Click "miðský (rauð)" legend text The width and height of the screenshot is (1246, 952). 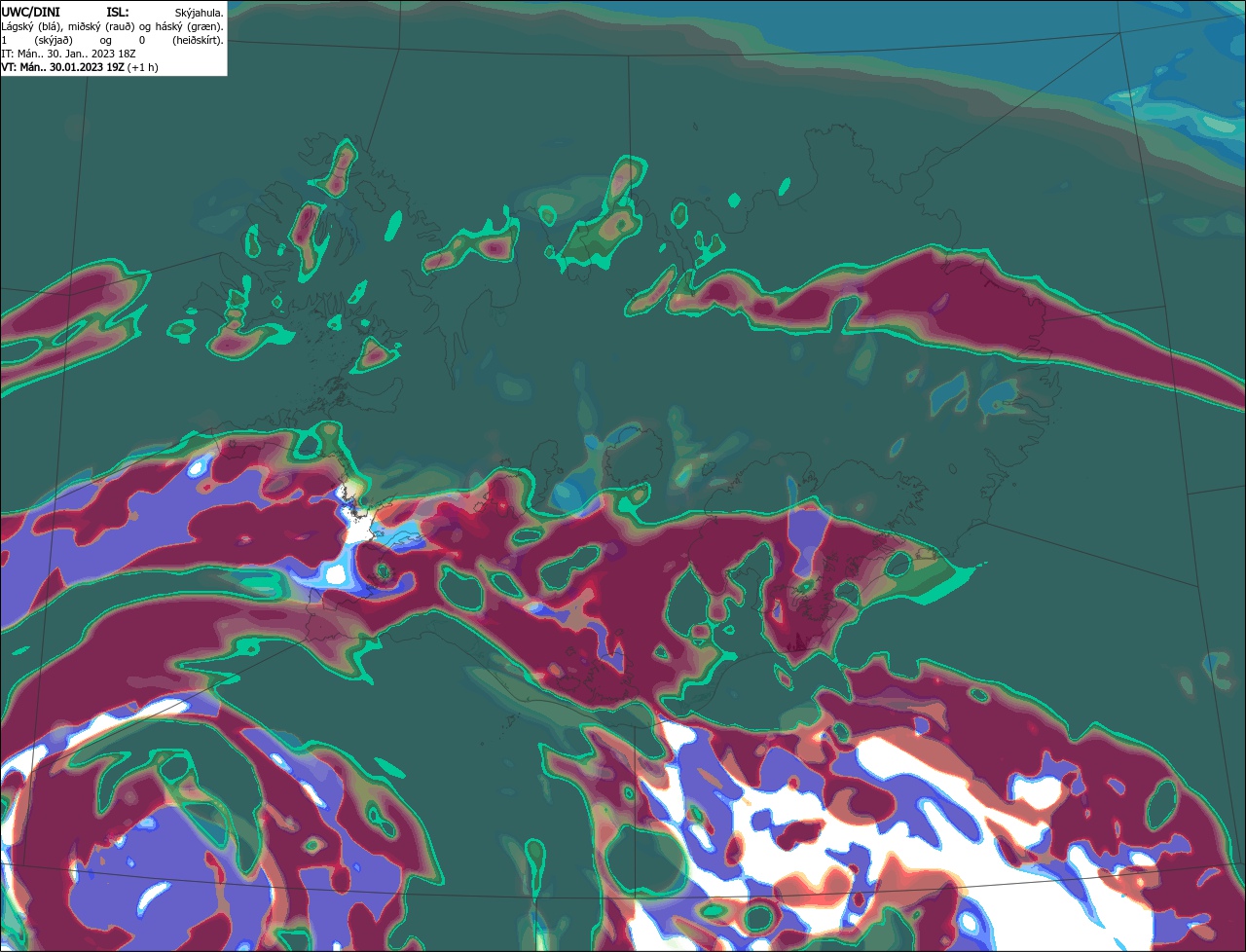[x=102, y=26]
